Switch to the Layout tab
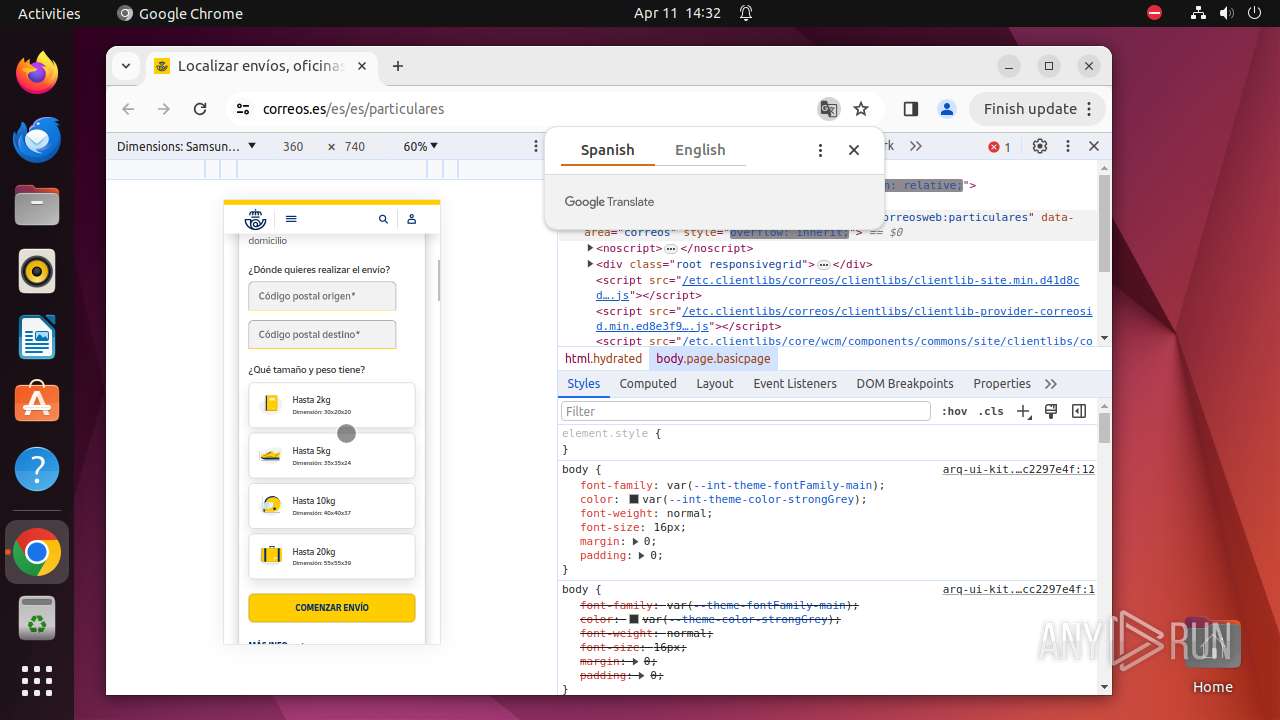This screenshot has height=720, width=1280. tap(715, 383)
